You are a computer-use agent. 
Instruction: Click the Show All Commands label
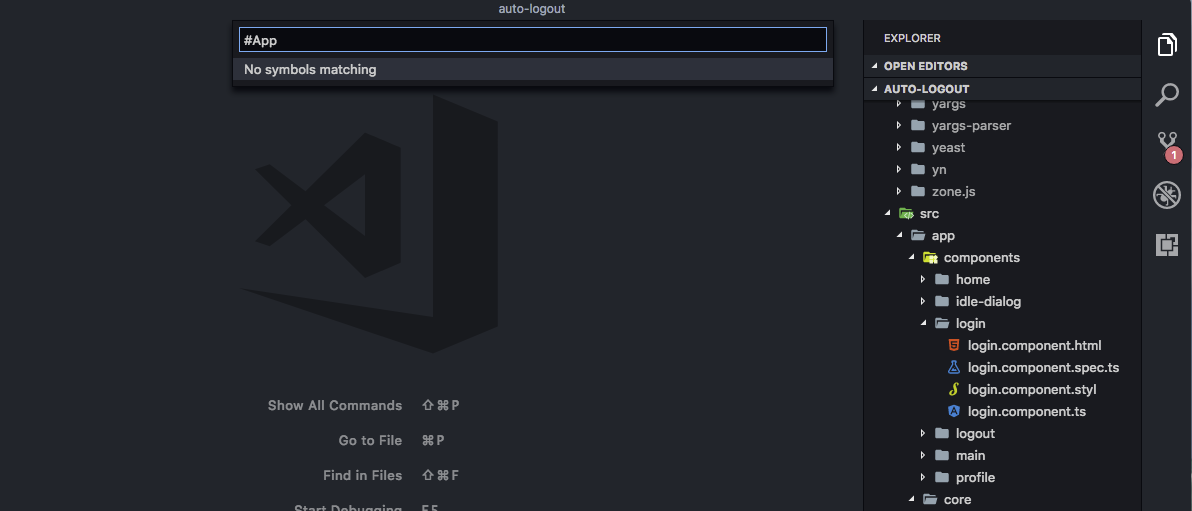point(334,405)
